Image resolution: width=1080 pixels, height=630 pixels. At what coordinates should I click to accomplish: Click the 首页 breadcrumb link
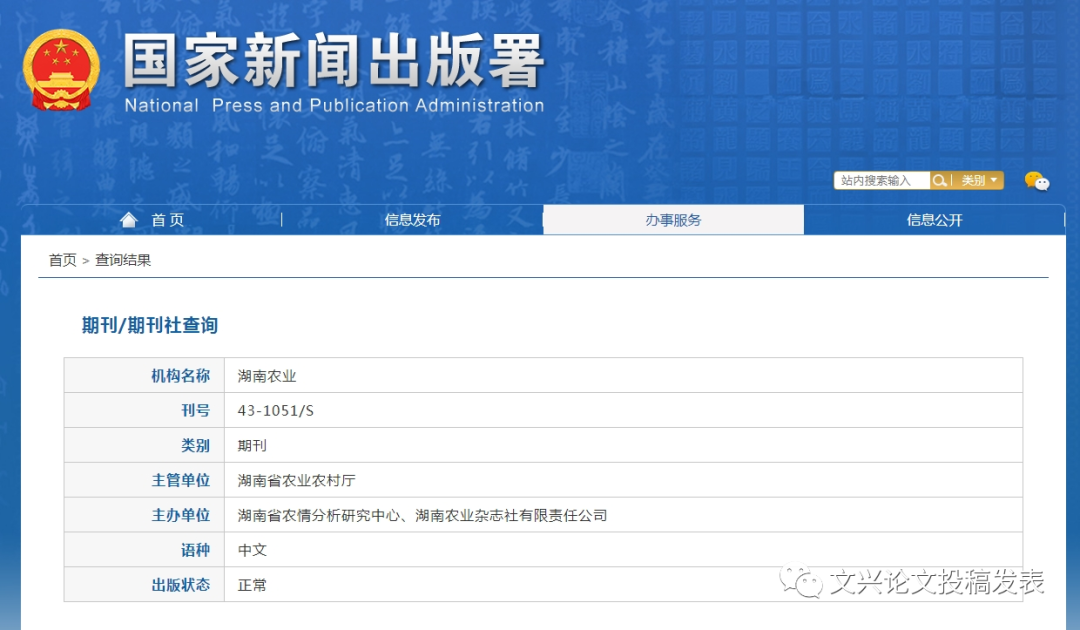click(x=62, y=260)
